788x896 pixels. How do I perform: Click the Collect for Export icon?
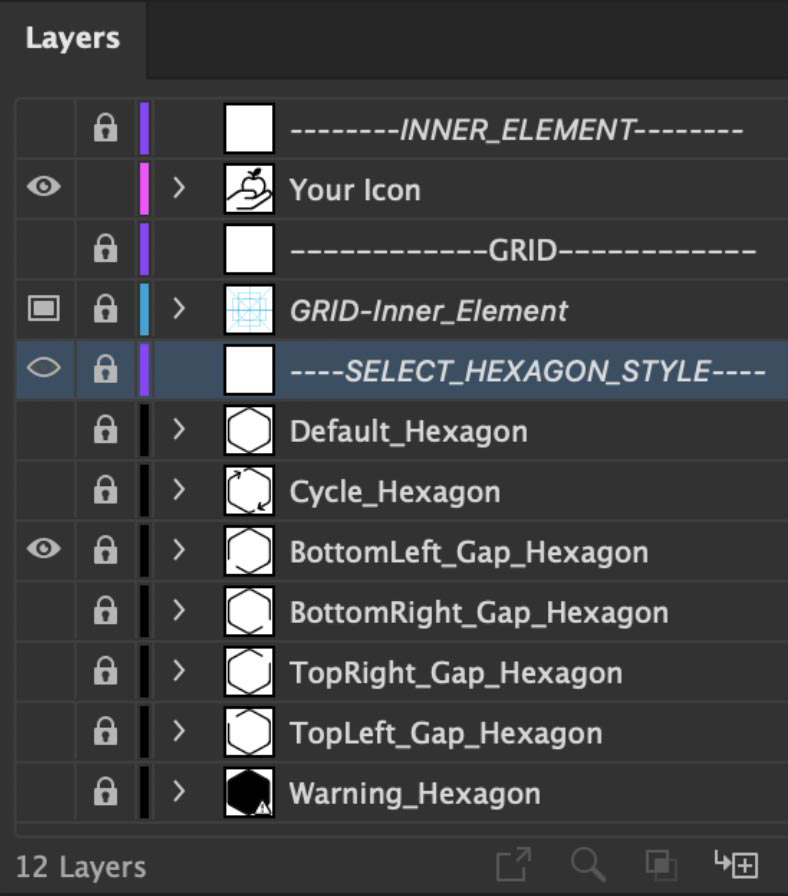click(x=514, y=864)
